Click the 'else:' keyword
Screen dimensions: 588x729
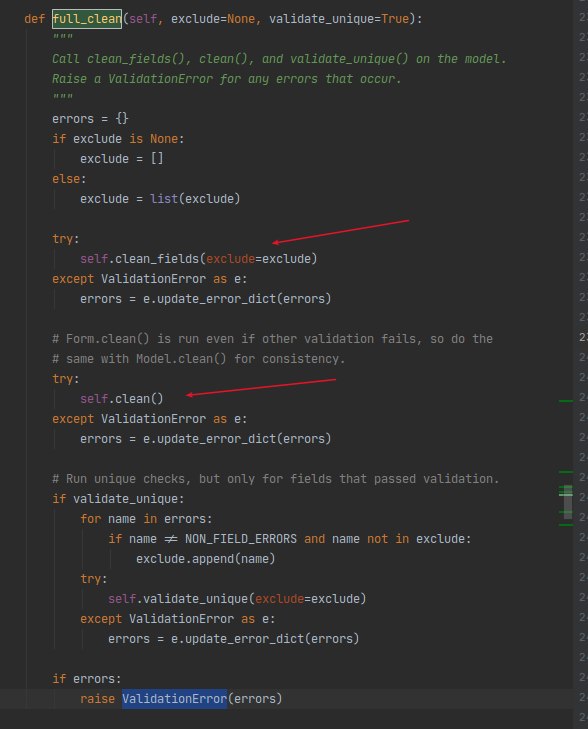(69, 179)
